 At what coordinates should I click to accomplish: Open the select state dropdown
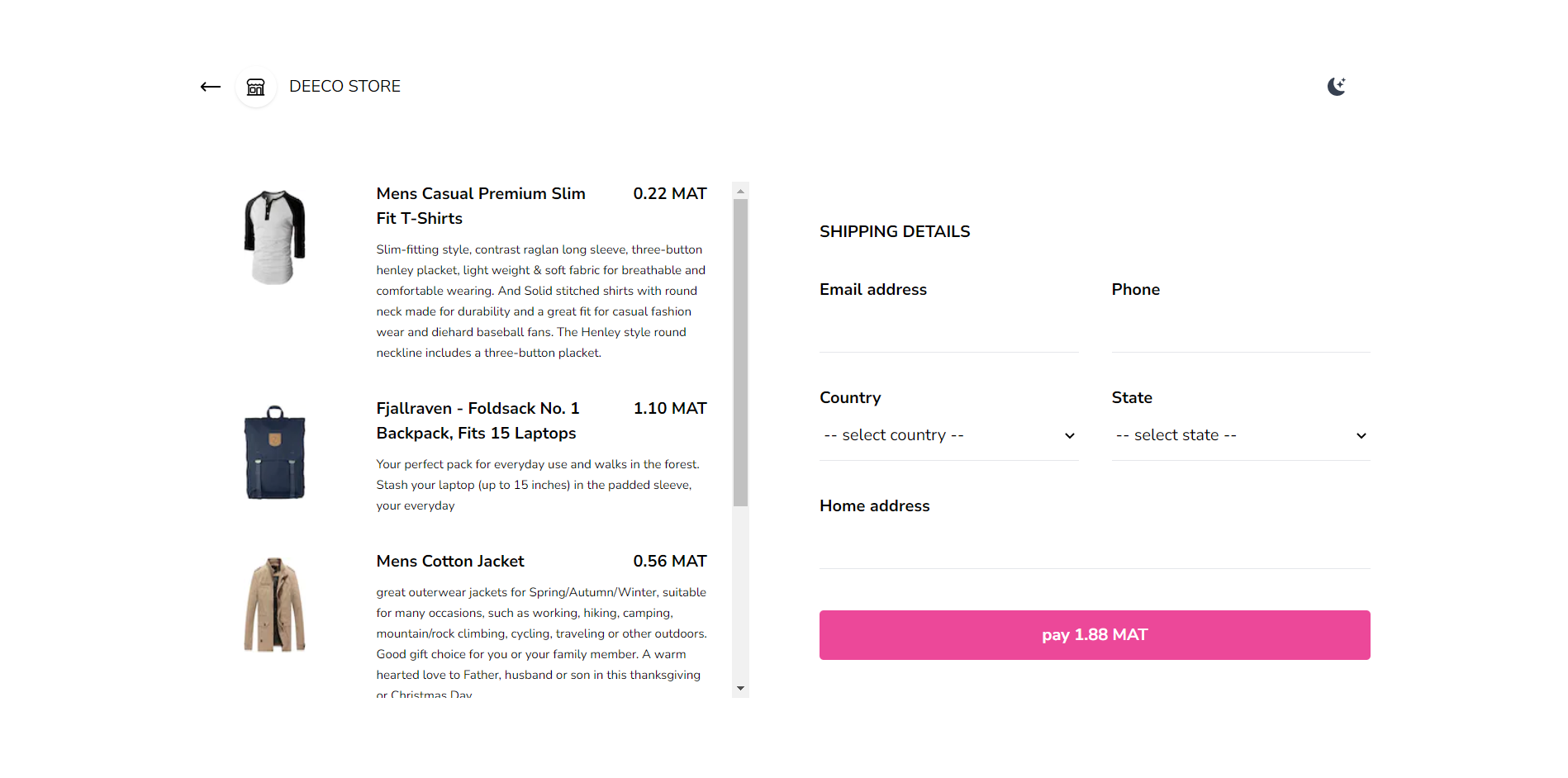point(1239,435)
